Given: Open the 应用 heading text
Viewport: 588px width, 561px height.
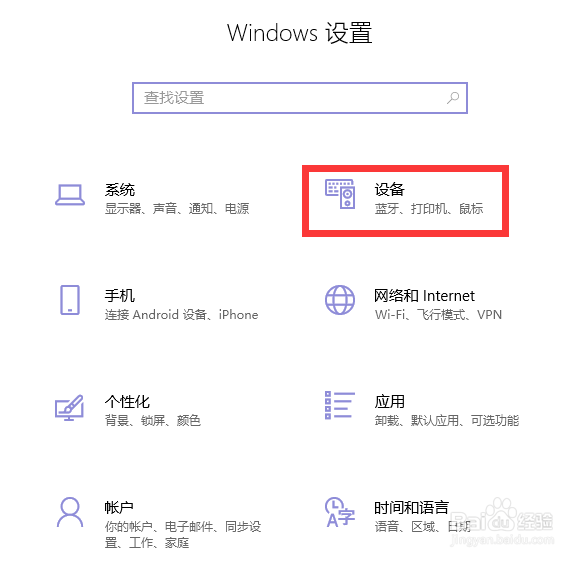Looking at the screenshot, I should tap(390, 402).
